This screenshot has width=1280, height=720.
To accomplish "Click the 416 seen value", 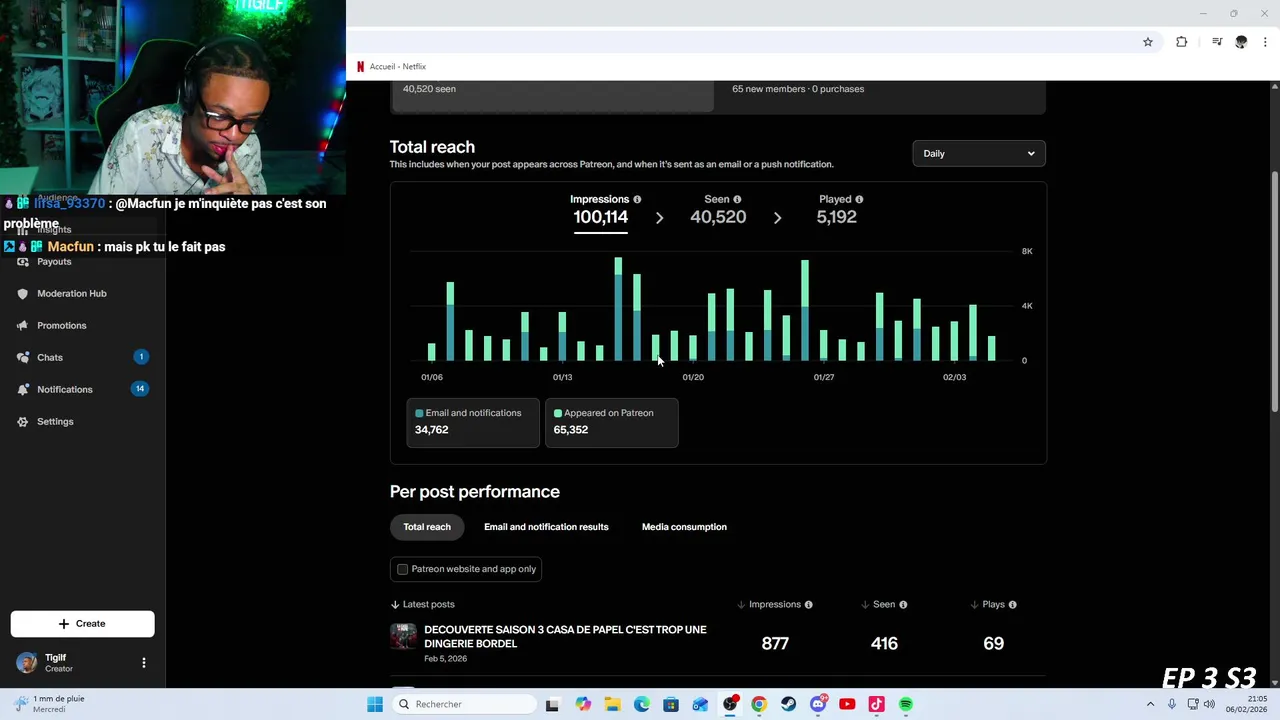I will (884, 644).
